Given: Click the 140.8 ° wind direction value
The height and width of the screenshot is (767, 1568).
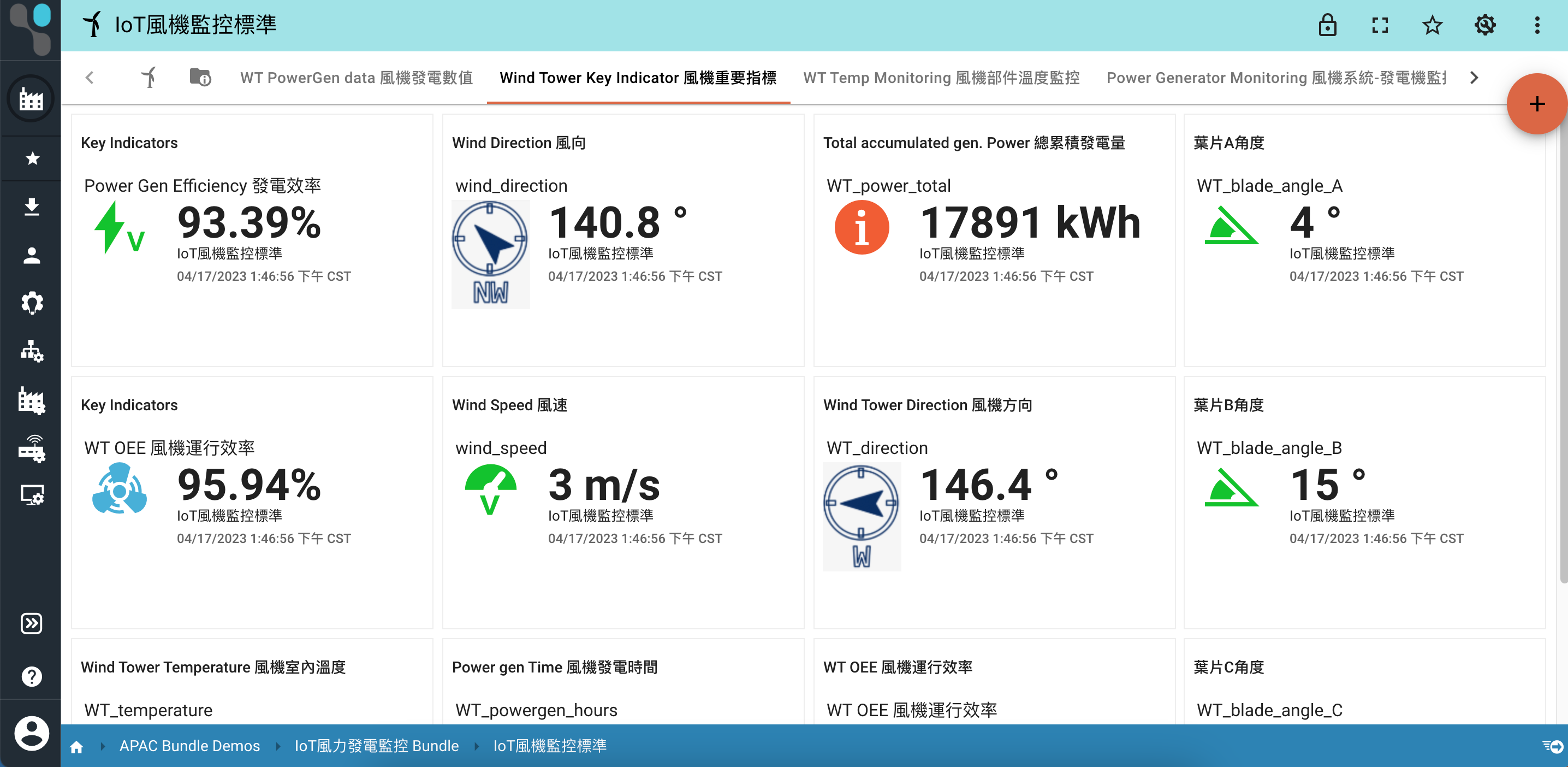Looking at the screenshot, I should (x=618, y=222).
